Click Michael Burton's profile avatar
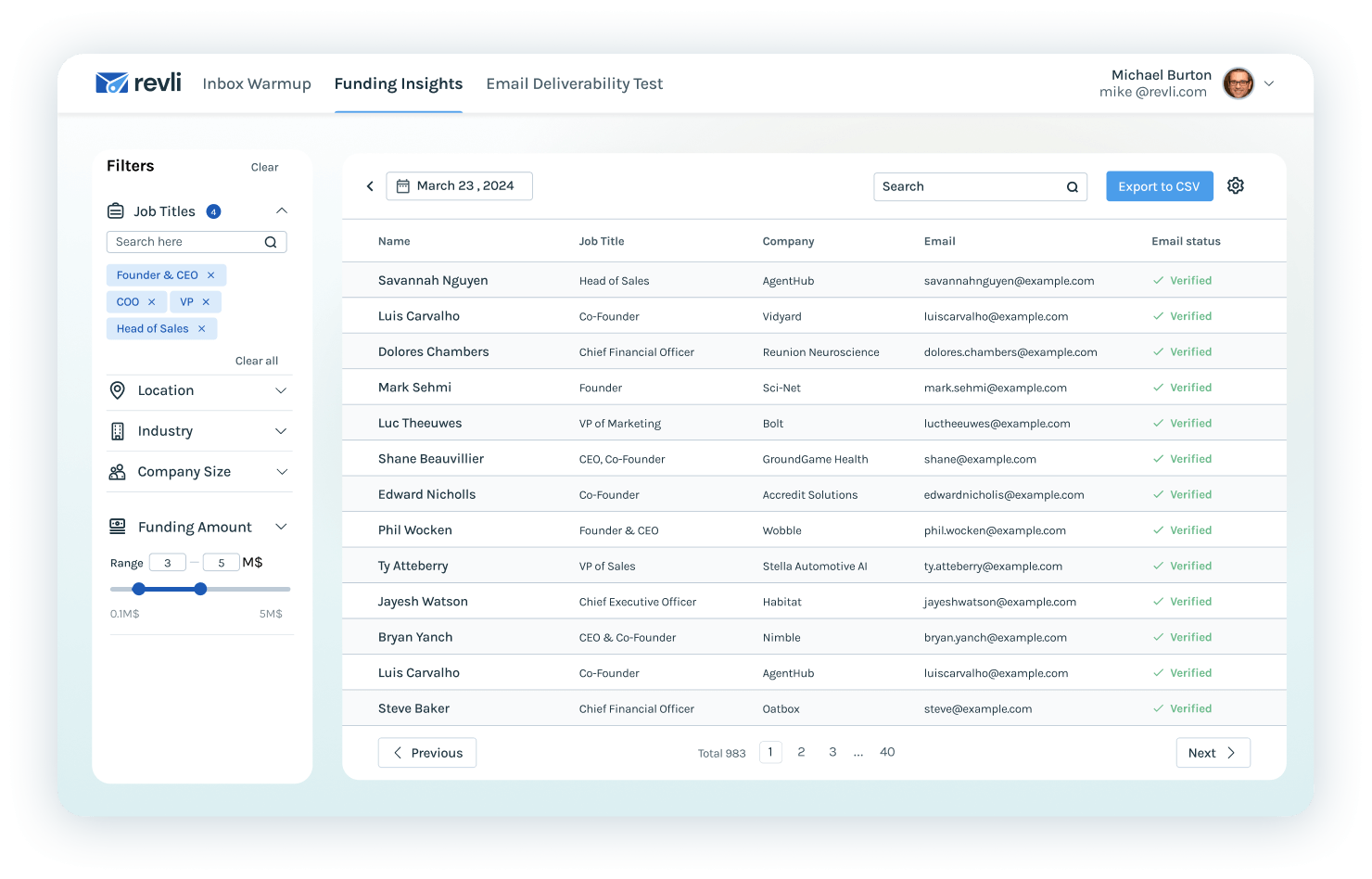 (x=1239, y=83)
